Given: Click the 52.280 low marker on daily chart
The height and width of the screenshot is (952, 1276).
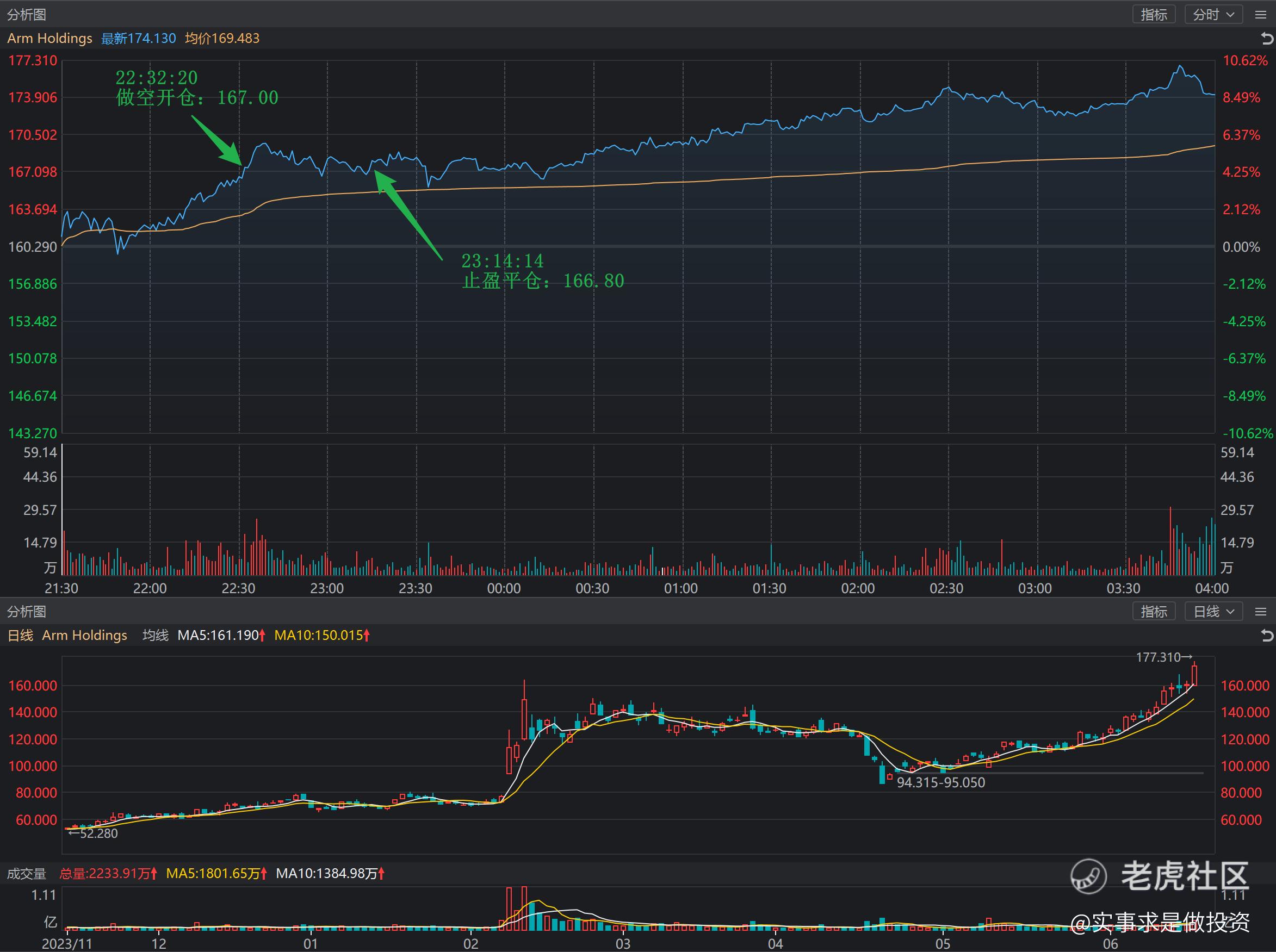Looking at the screenshot, I should click(93, 833).
